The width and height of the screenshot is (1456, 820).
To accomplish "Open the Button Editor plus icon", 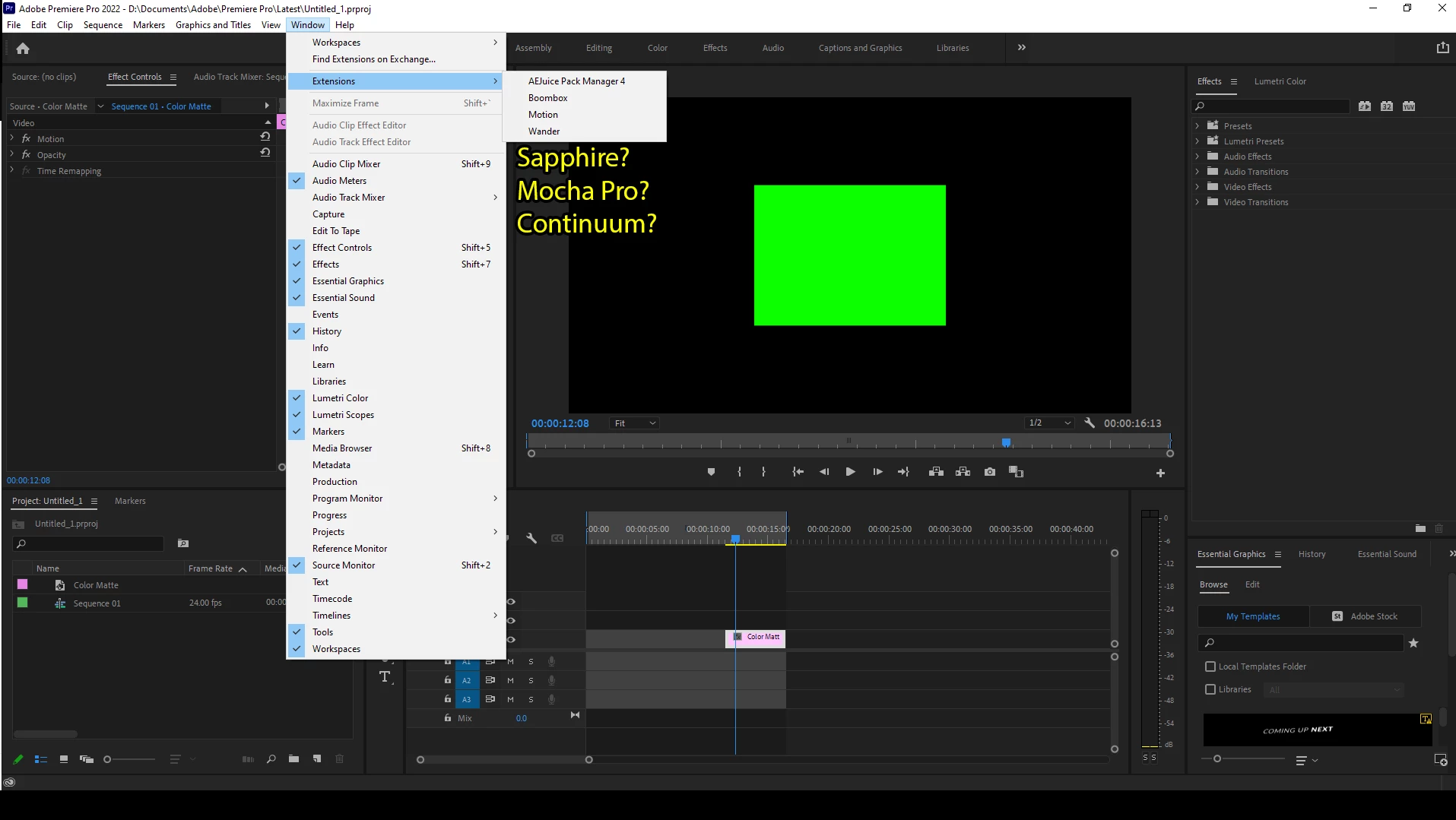I will [1160, 473].
